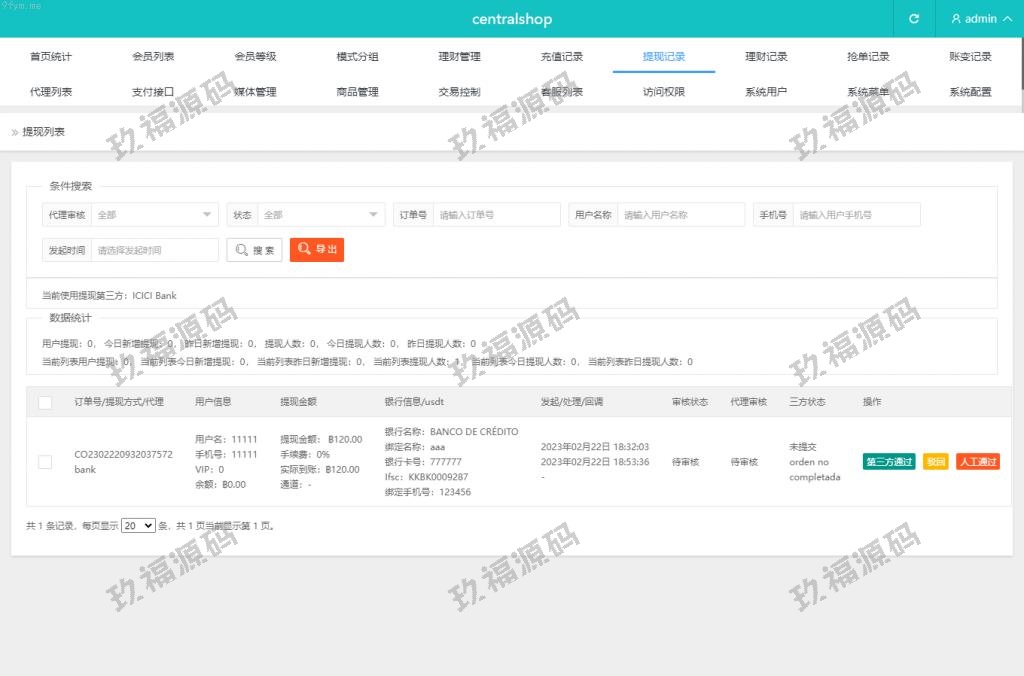1024x676 pixels.
Task: Open the records per page selector
Action: pyautogui.click(x=138, y=525)
